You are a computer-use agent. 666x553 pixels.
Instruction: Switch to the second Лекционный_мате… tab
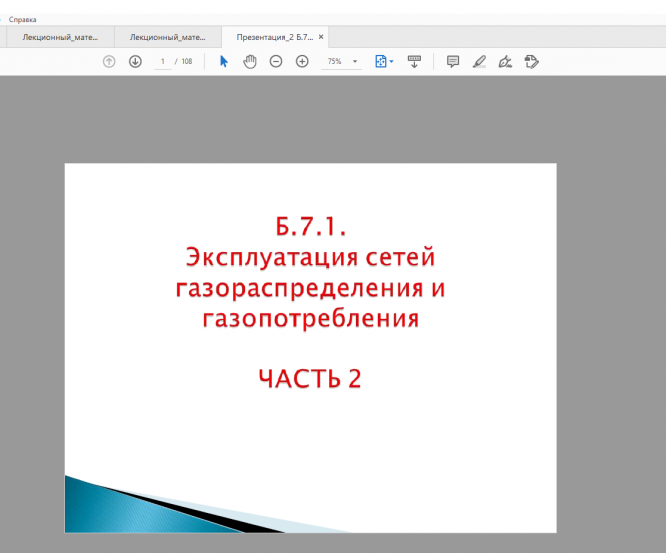pyautogui.click(x=167, y=37)
